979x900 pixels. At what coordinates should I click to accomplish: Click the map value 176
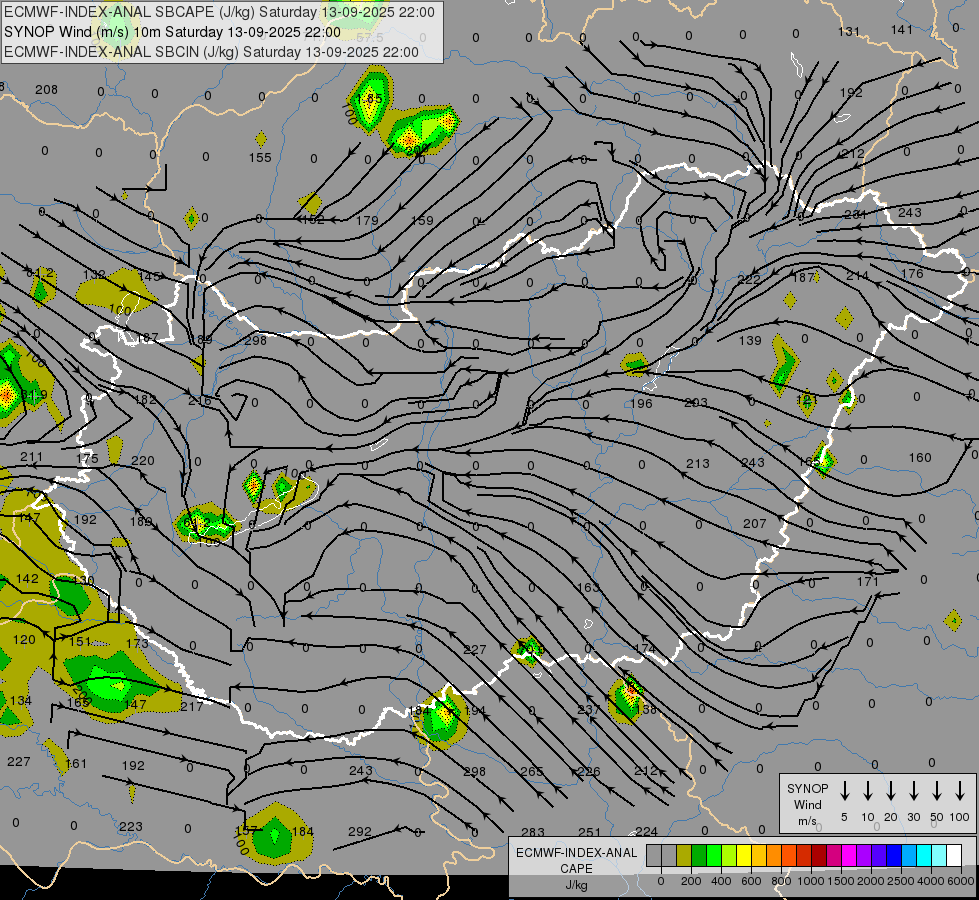coord(912,273)
